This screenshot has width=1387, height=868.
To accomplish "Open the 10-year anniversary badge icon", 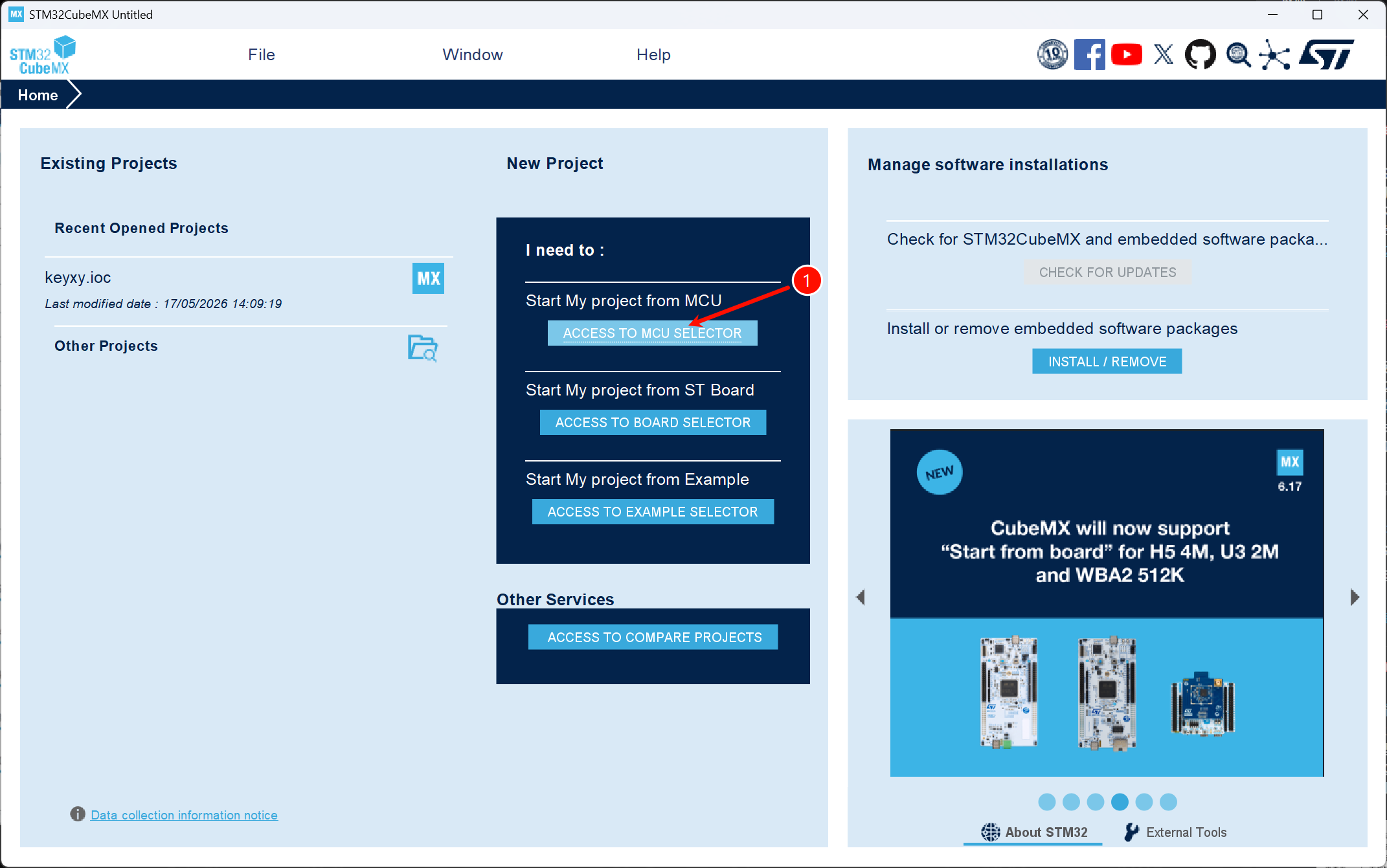I will [1052, 54].
